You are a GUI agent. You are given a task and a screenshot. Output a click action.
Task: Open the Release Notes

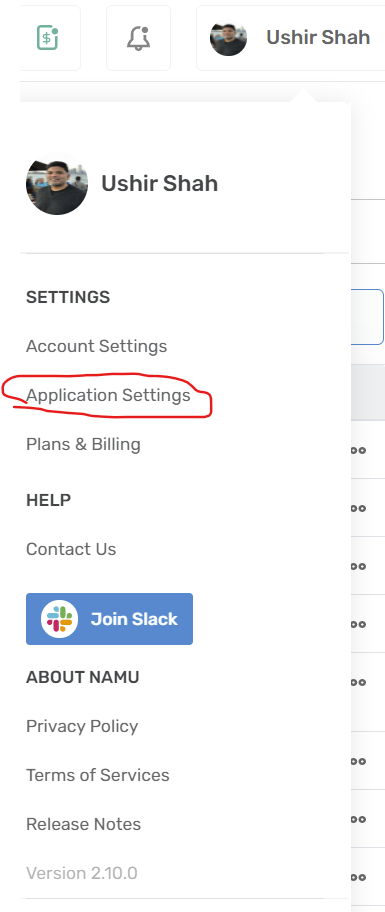click(x=84, y=824)
